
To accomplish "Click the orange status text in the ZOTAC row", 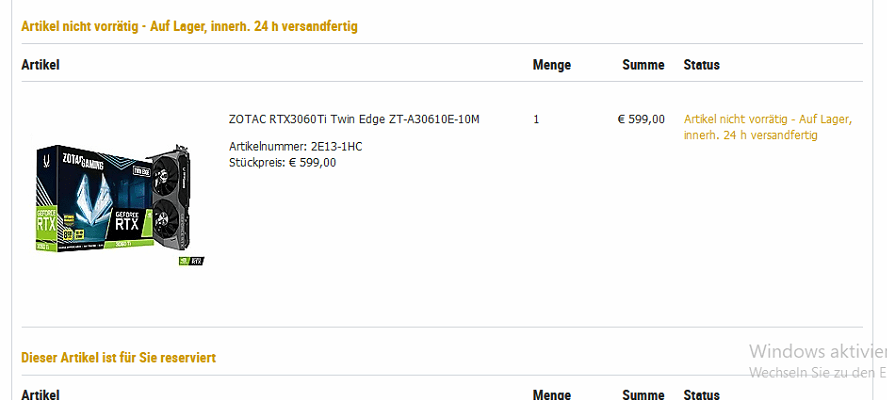I will 767,127.
